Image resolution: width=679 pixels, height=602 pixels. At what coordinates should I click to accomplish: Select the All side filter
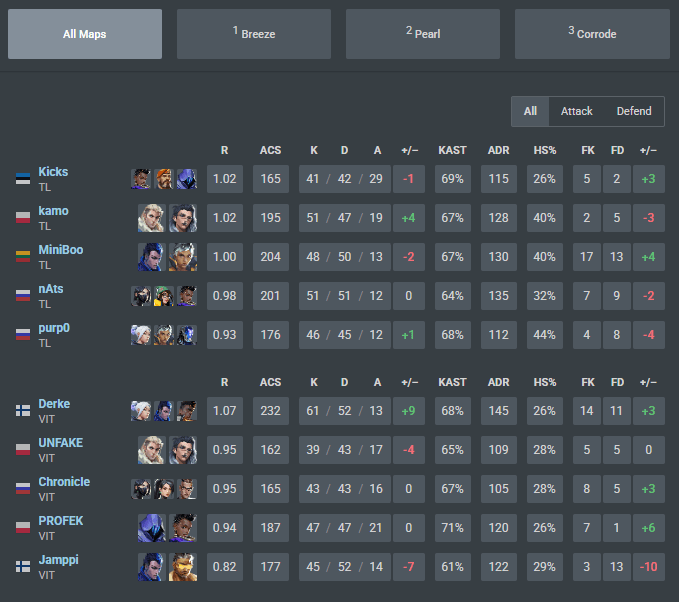click(x=530, y=111)
